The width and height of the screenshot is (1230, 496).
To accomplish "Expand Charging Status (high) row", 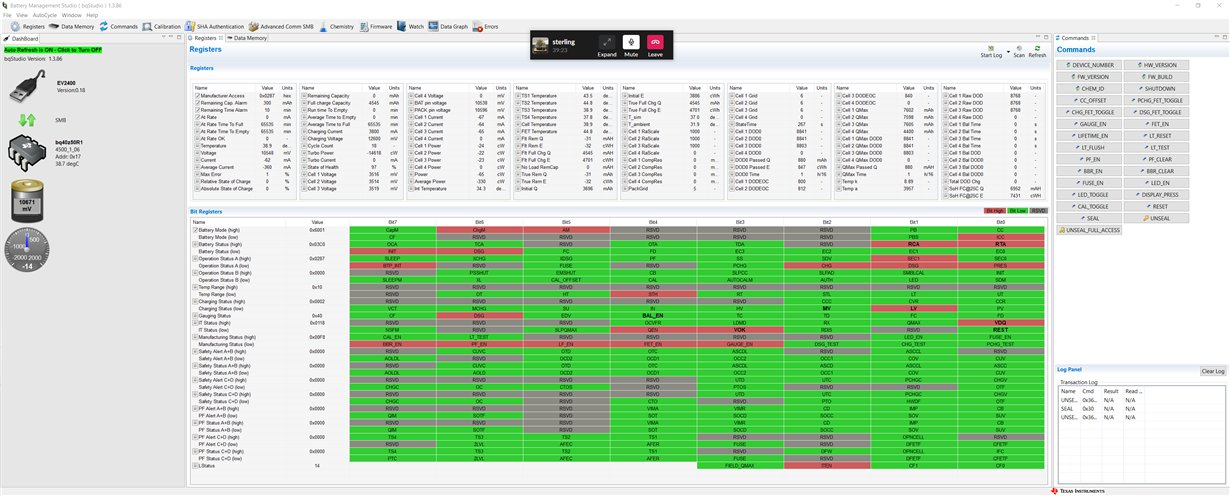I will pyautogui.click(x=194, y=301).
